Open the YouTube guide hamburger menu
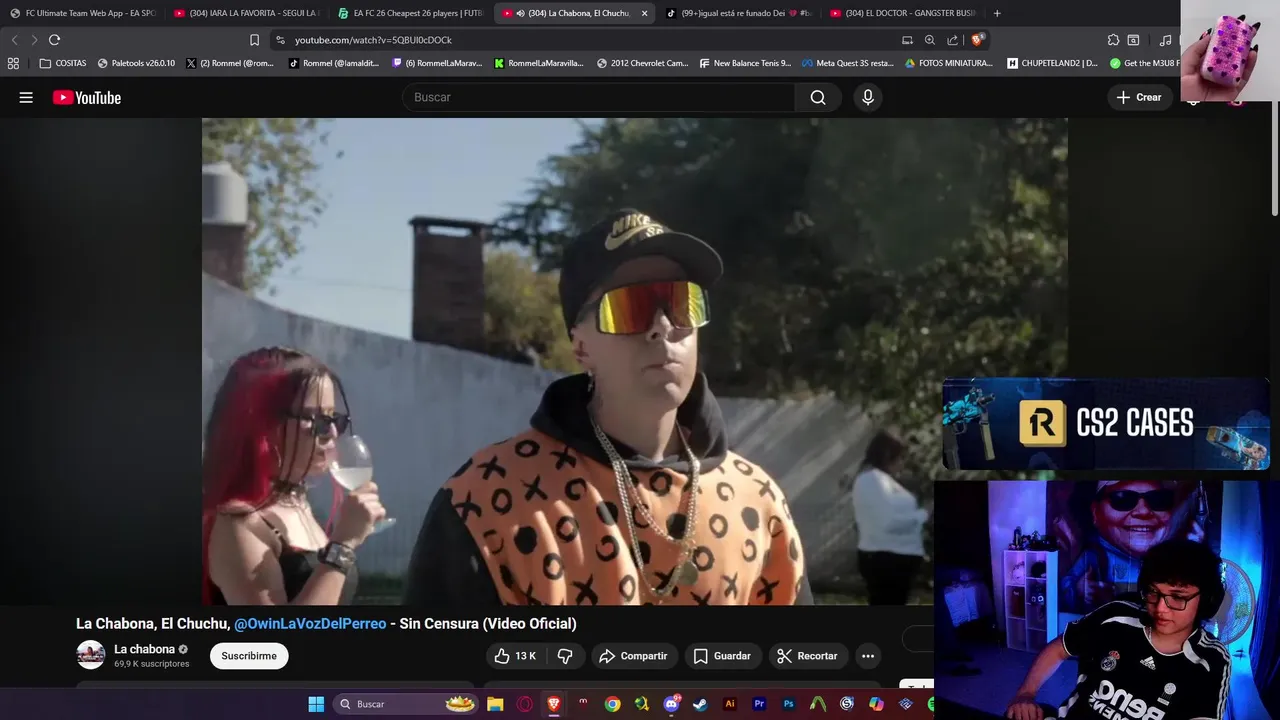Viewport: 1280px width, 720px height. coord(26,97)
